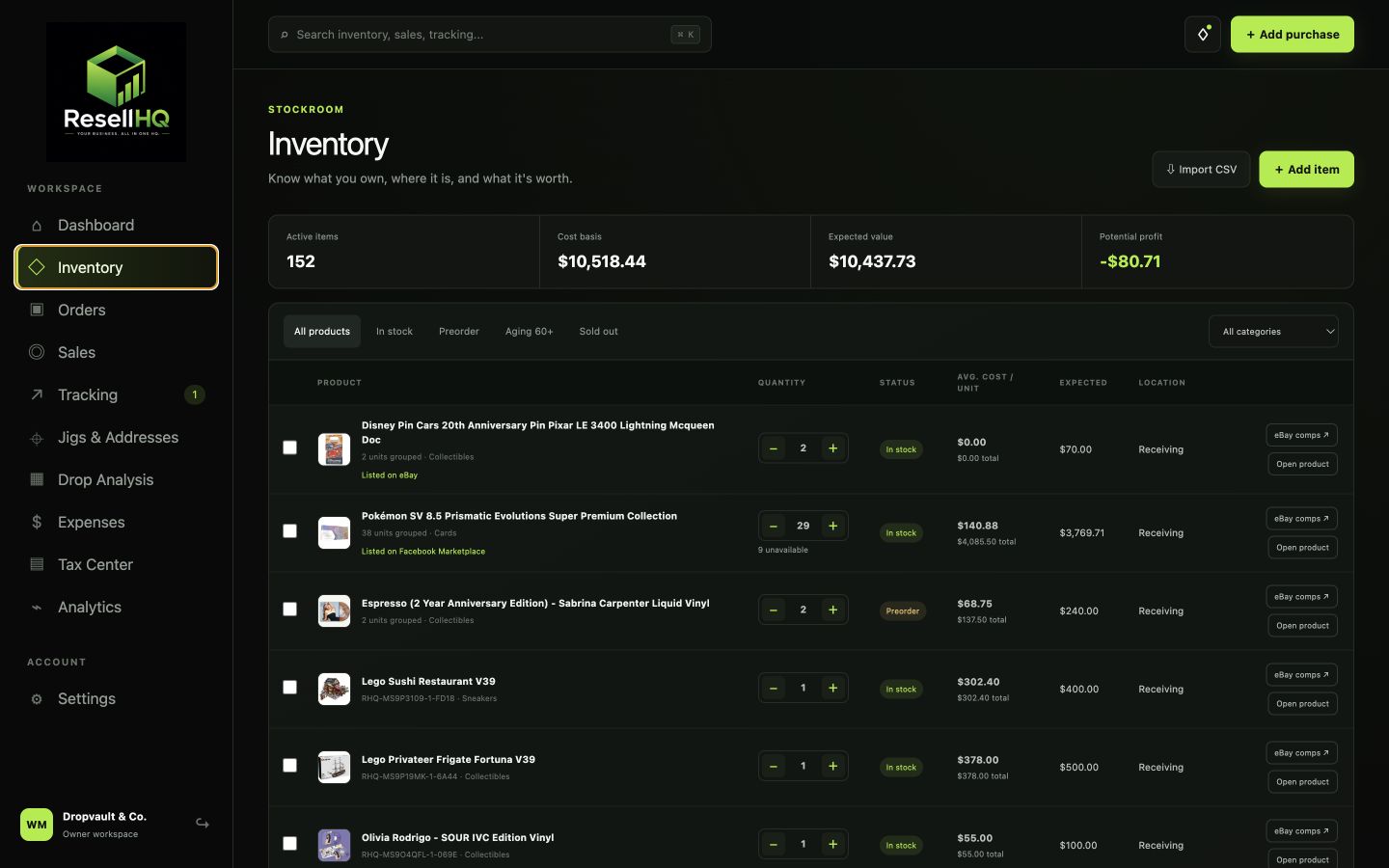This screenshot has width=1389, height=868.
Task: Open eBay comps for Lego Sushi Restaurant
Action: 1301,675
